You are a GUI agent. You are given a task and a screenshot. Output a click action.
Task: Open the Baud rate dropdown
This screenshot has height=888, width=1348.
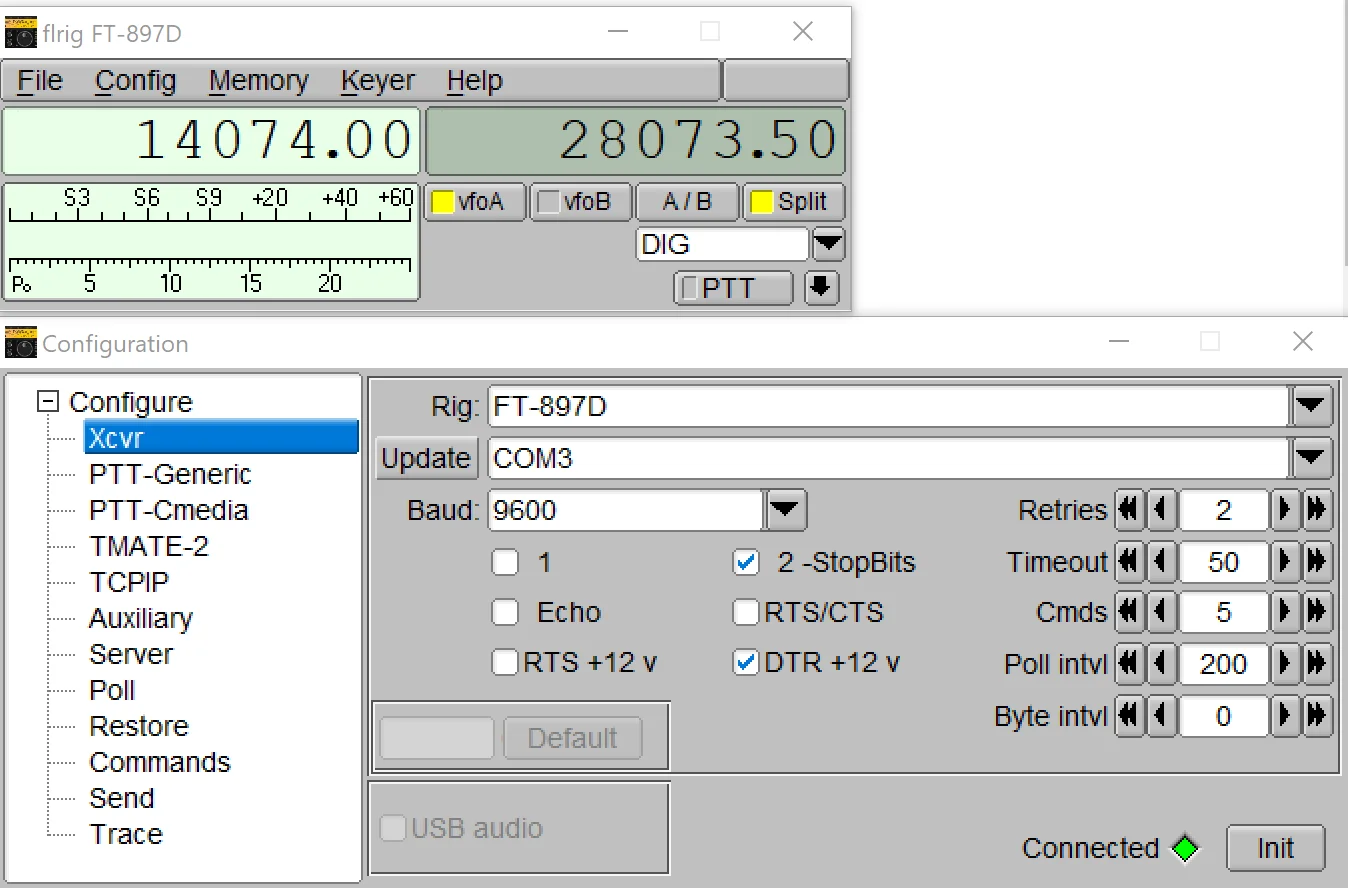(x=786, y=511)
